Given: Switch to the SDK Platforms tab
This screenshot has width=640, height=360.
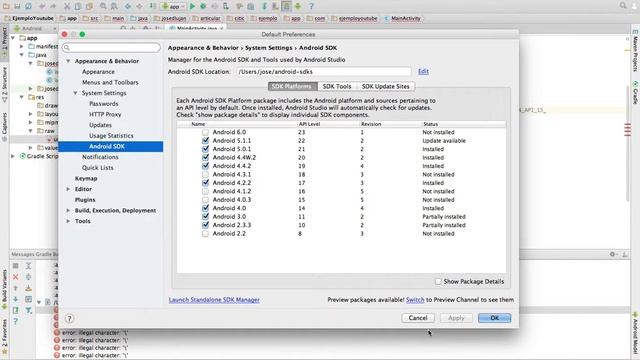Looking at the screenshot, I should (292, 87).
